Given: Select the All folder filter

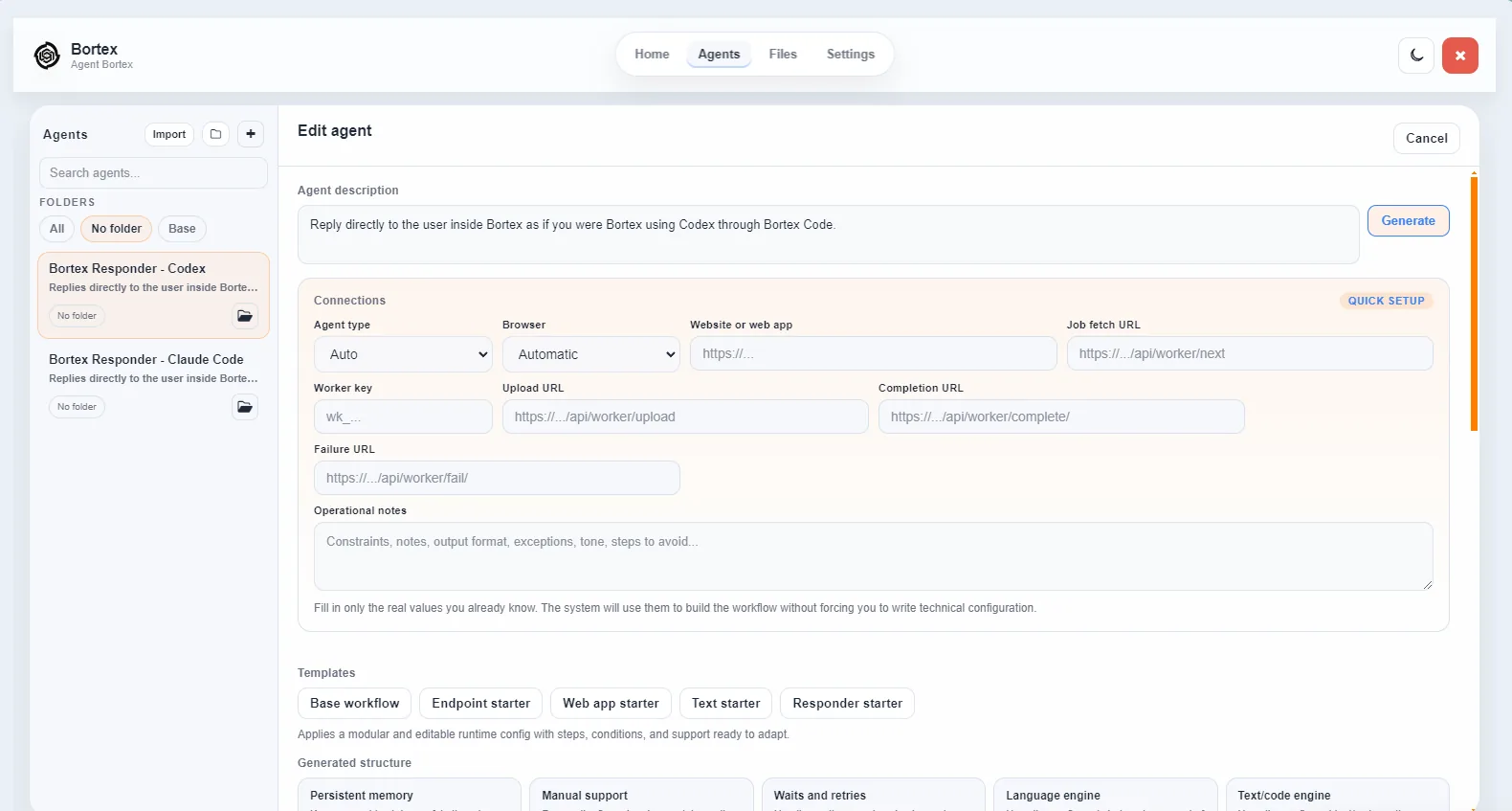Looking at the screenshot, I should tap(57, 229).
